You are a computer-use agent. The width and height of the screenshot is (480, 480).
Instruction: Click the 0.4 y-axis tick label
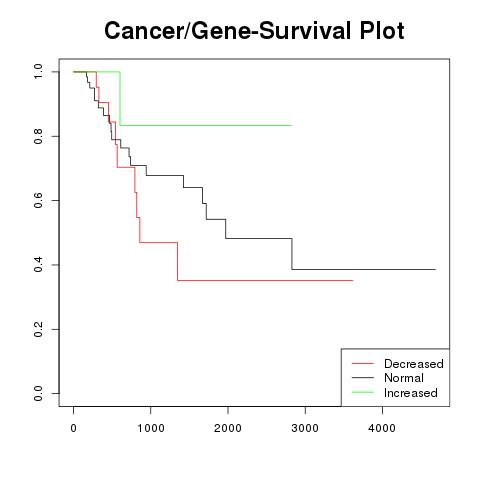[38, 265]
